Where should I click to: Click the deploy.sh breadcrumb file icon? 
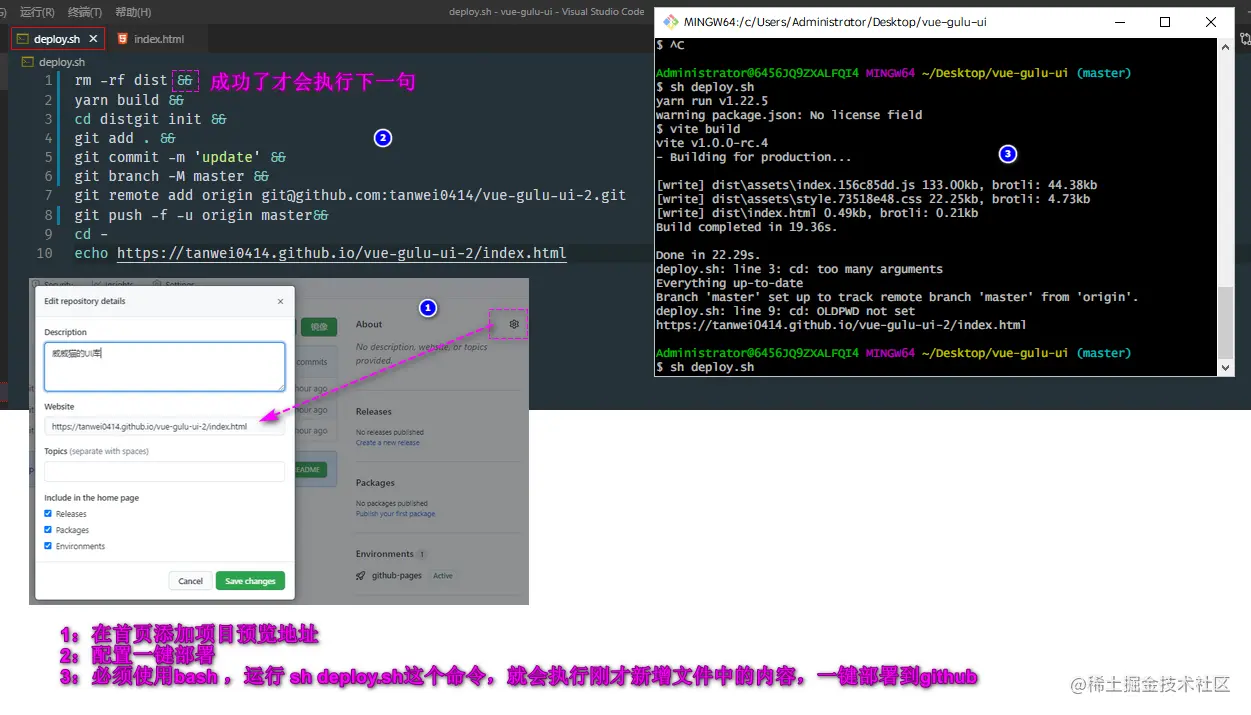28,62
